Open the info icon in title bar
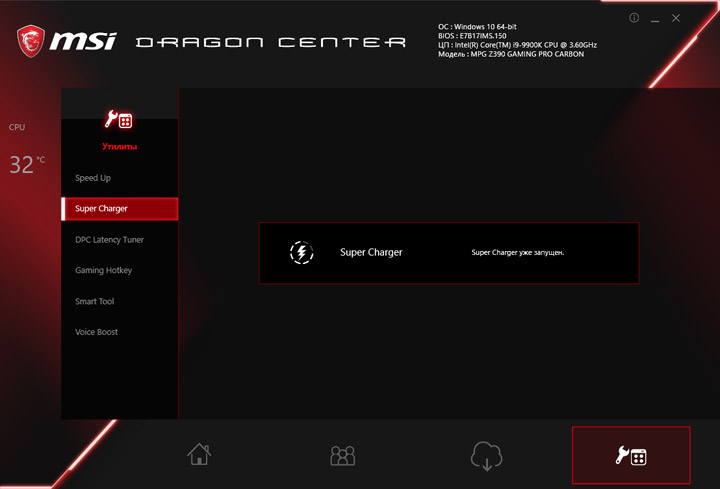Screen dimensions: 720x489 point(634,18)
